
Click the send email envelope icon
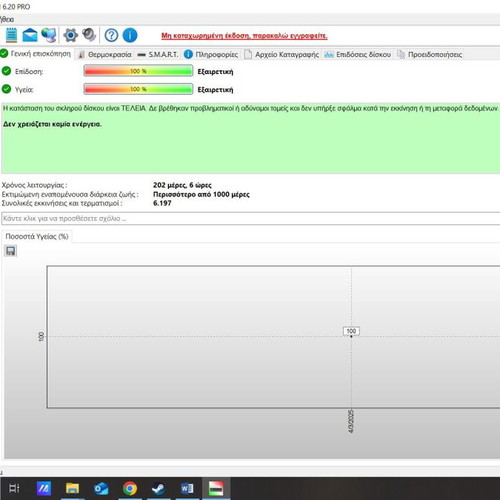coord(30,35)
